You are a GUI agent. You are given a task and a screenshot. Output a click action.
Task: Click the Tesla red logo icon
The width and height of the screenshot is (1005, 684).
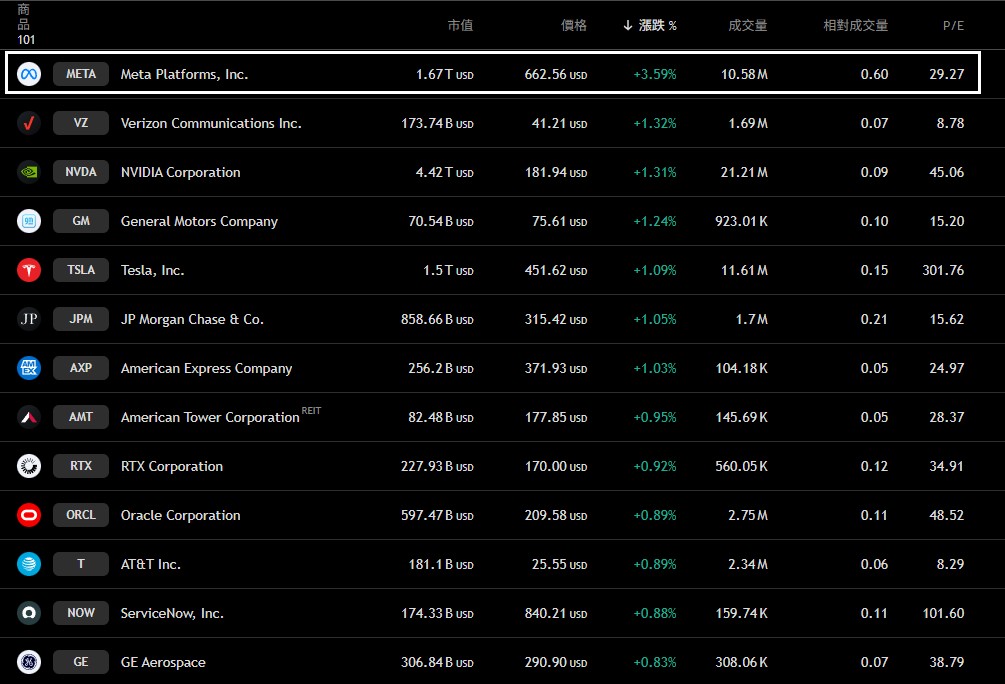pyautogui.click(x=29, y=270)
